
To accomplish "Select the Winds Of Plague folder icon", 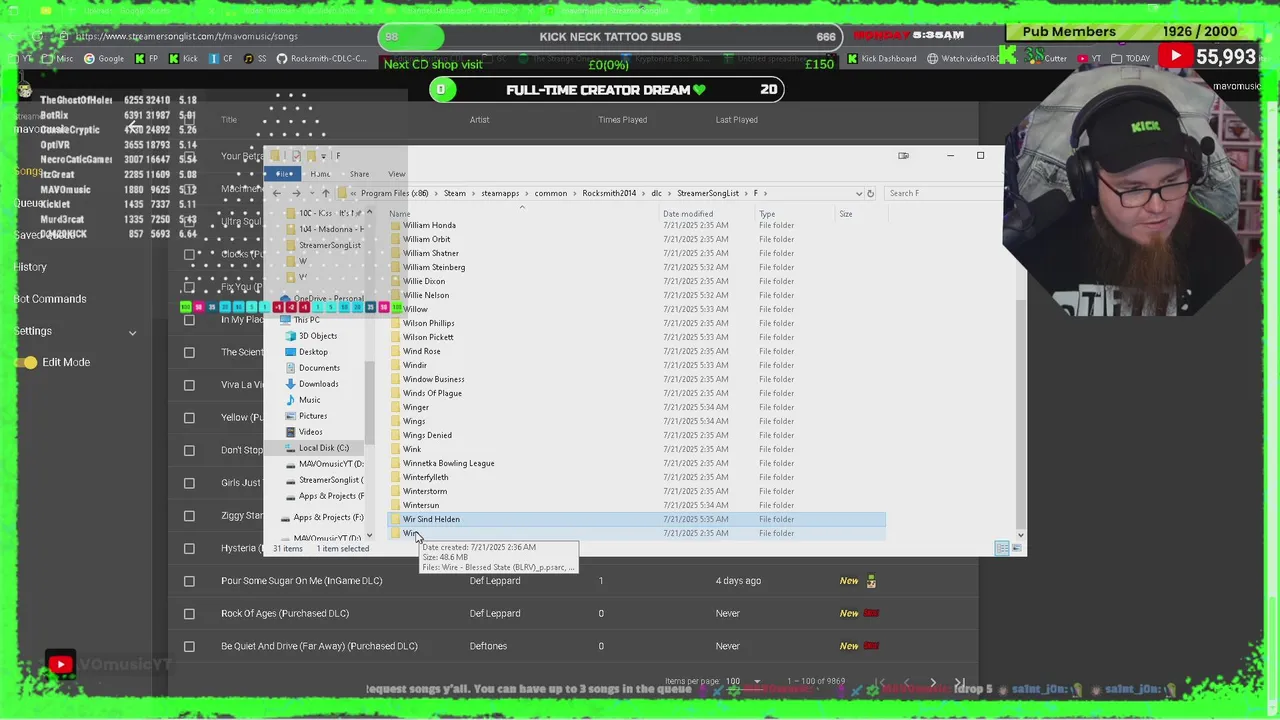I will [x=395, y=393].
